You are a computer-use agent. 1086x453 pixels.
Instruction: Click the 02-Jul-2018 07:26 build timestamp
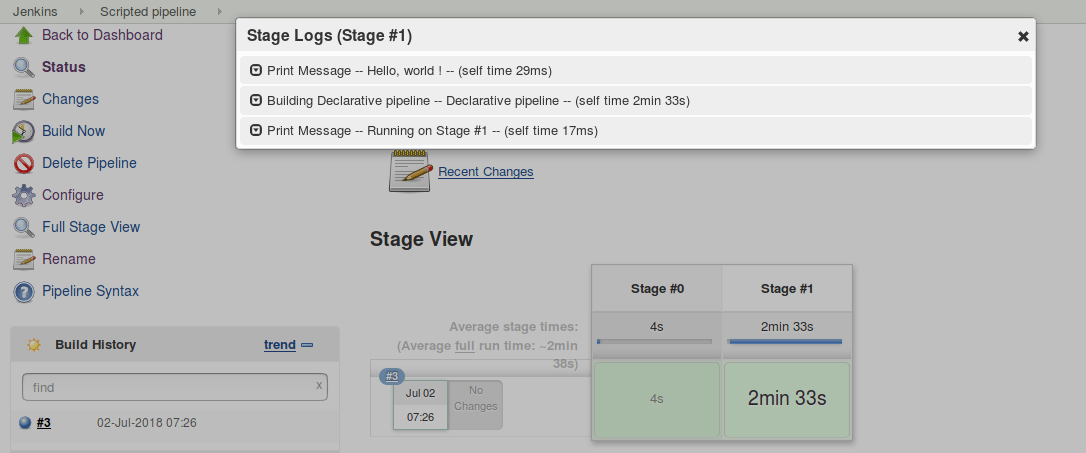tap(147, 423)
